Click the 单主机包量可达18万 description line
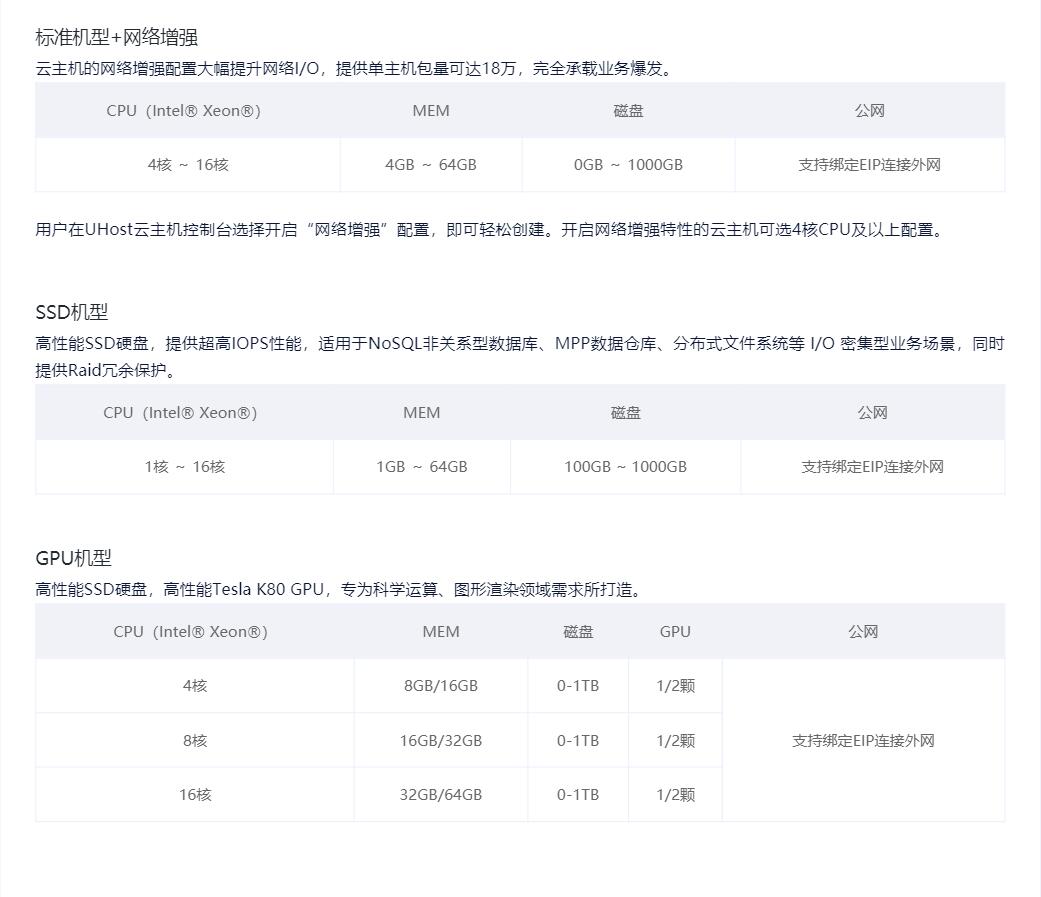This screenshot has width=1041, height=897. [x=355, y=69]
